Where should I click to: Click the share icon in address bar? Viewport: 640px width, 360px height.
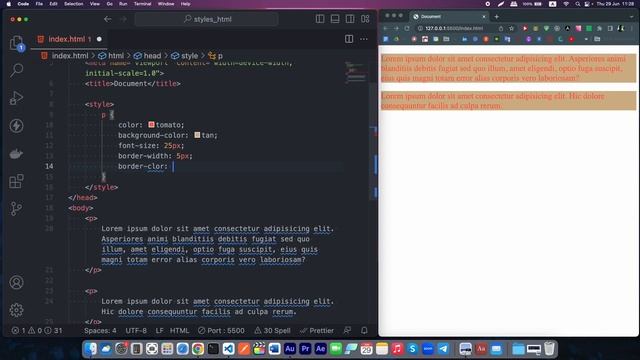point(501,28)
